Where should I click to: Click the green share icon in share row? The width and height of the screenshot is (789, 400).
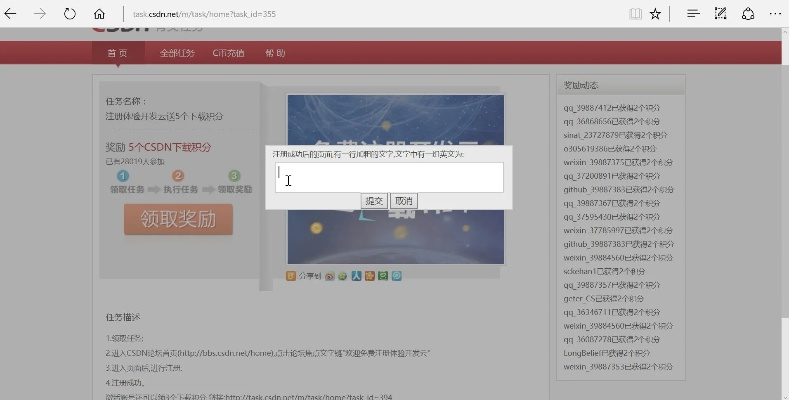pyautogui.click(x=383, y=276)
